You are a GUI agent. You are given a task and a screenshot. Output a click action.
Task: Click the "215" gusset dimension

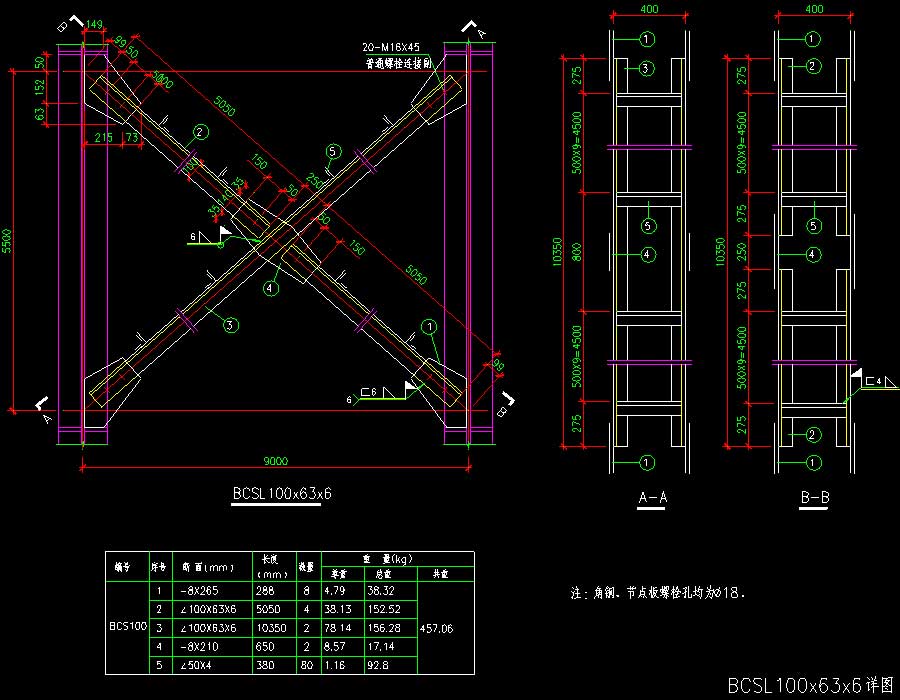(103, 137)
